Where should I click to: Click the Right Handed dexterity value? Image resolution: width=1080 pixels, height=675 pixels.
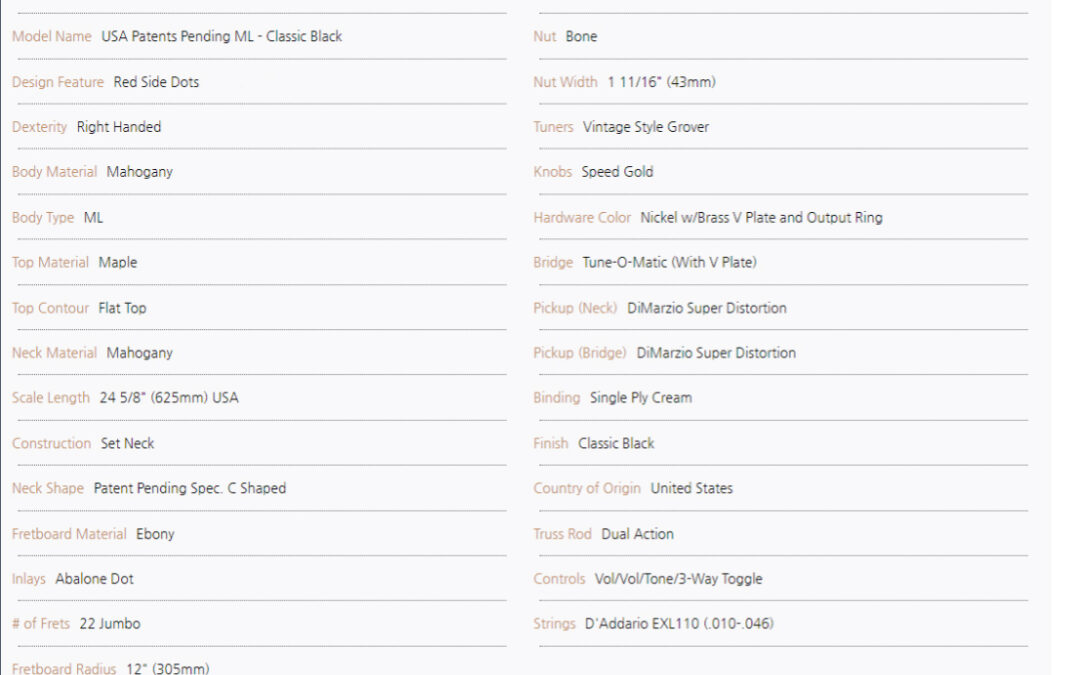pyautogui.click(x=118, y=127)
